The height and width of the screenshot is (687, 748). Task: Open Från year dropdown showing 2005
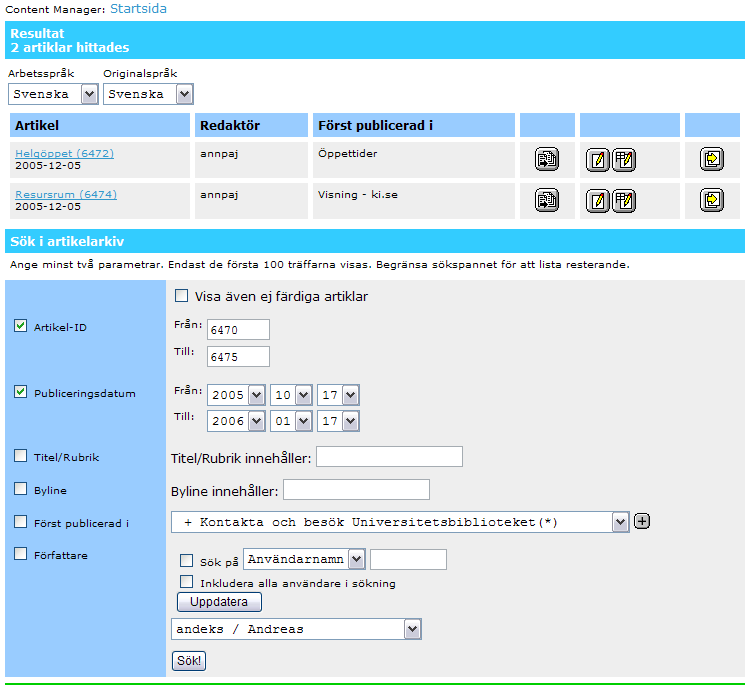coord(236,395)
